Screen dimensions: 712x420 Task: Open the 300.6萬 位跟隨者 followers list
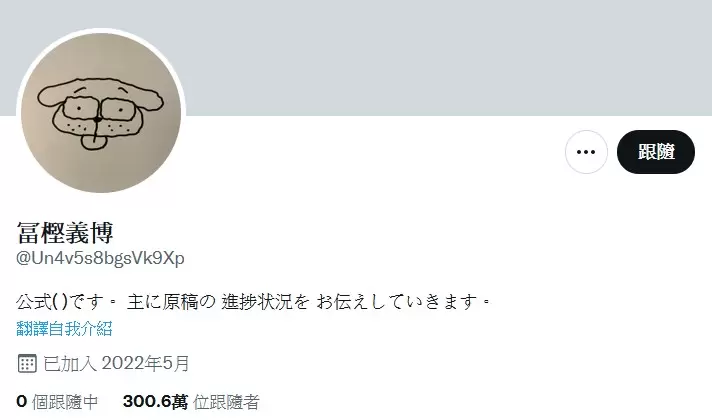191,402
